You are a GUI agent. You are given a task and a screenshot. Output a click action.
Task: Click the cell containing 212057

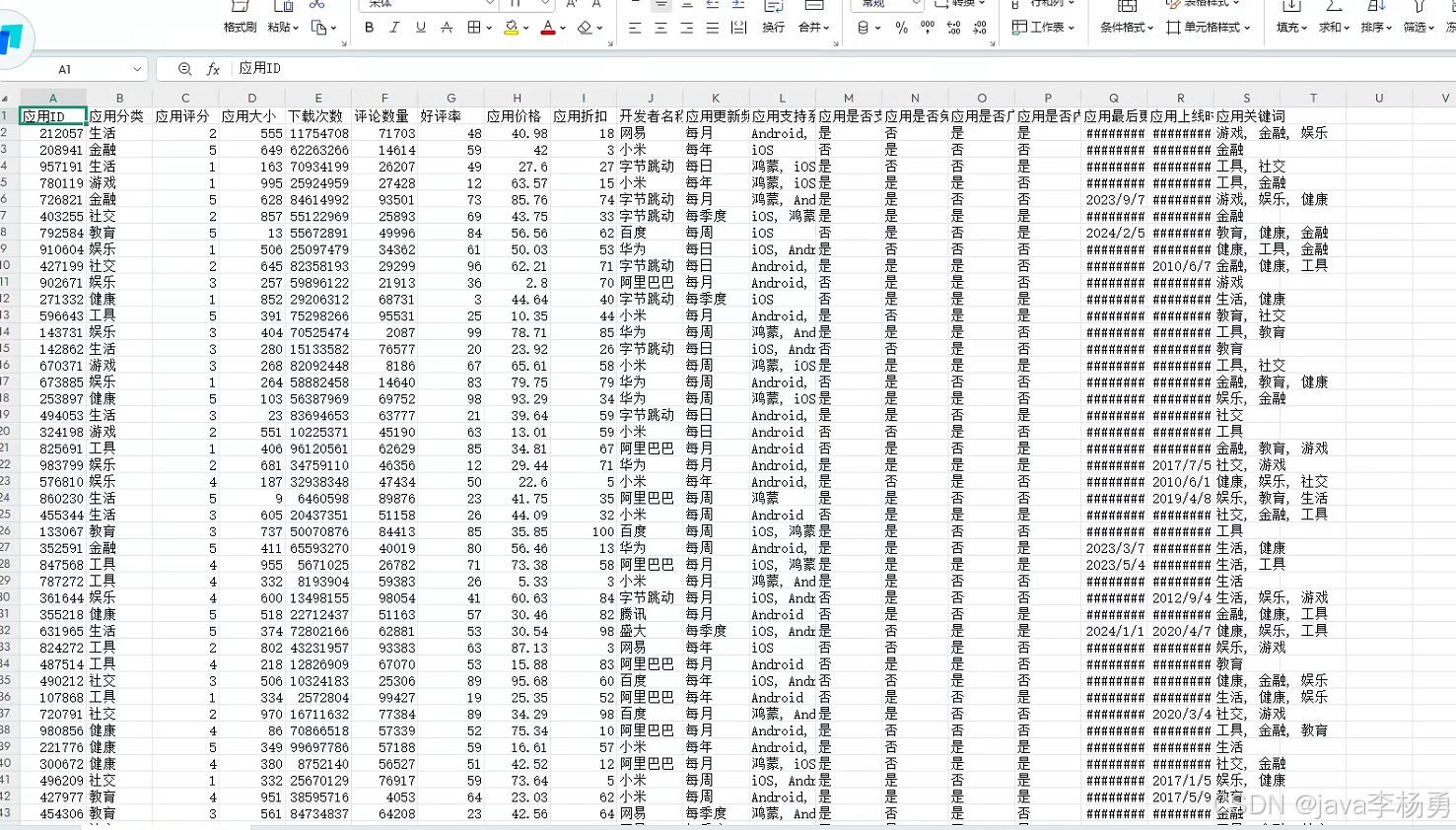(x=53, y=133)
